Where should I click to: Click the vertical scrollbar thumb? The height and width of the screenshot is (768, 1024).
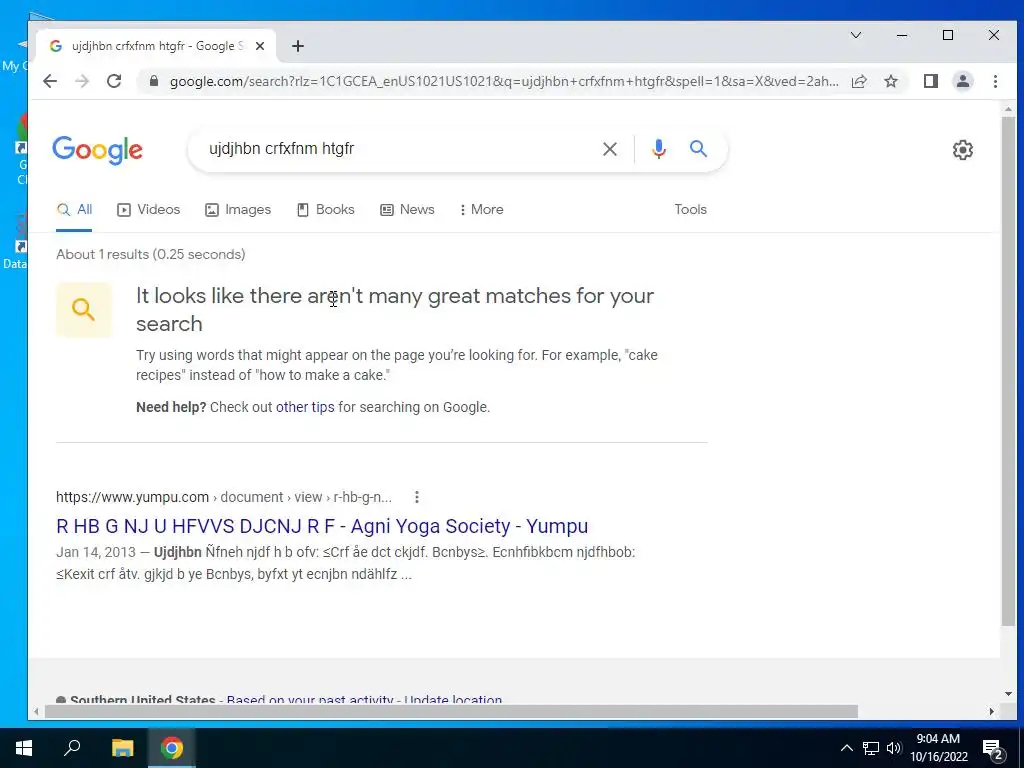(1008, 372)
